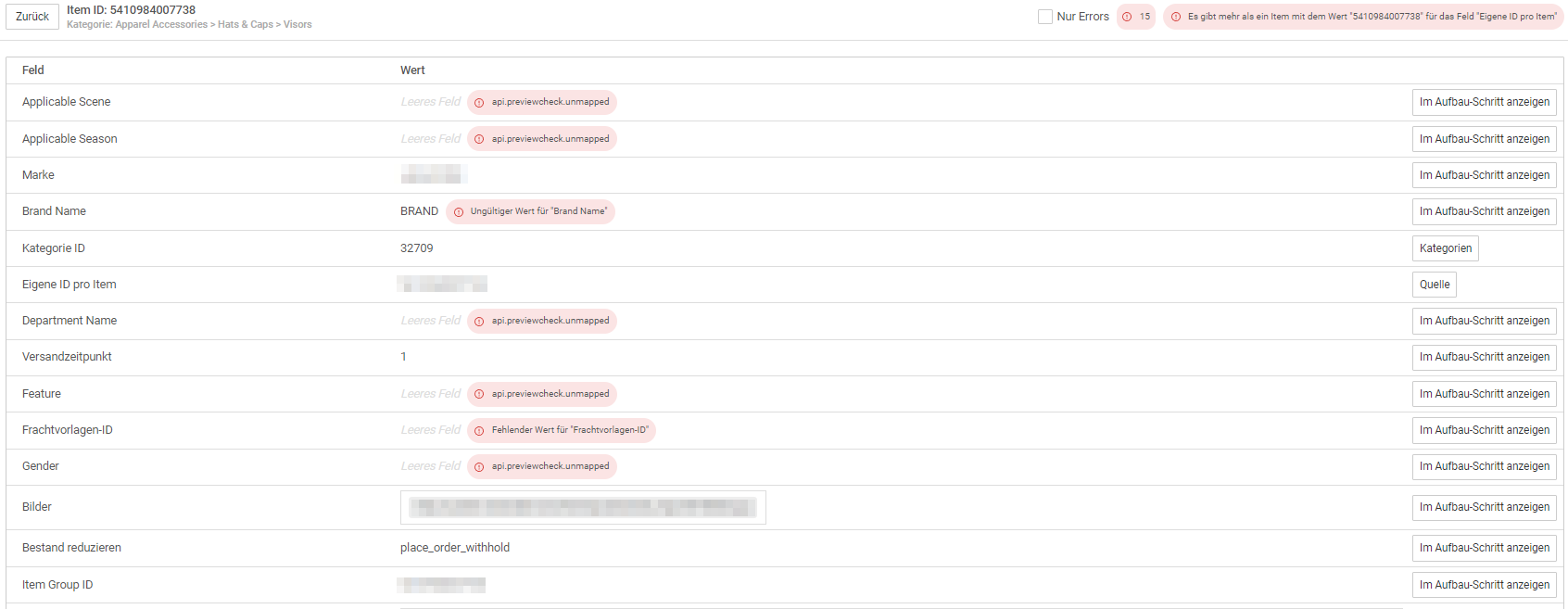Screen dimensions: 1568x609
Task: Click the Marke field label
Action: 38,175
